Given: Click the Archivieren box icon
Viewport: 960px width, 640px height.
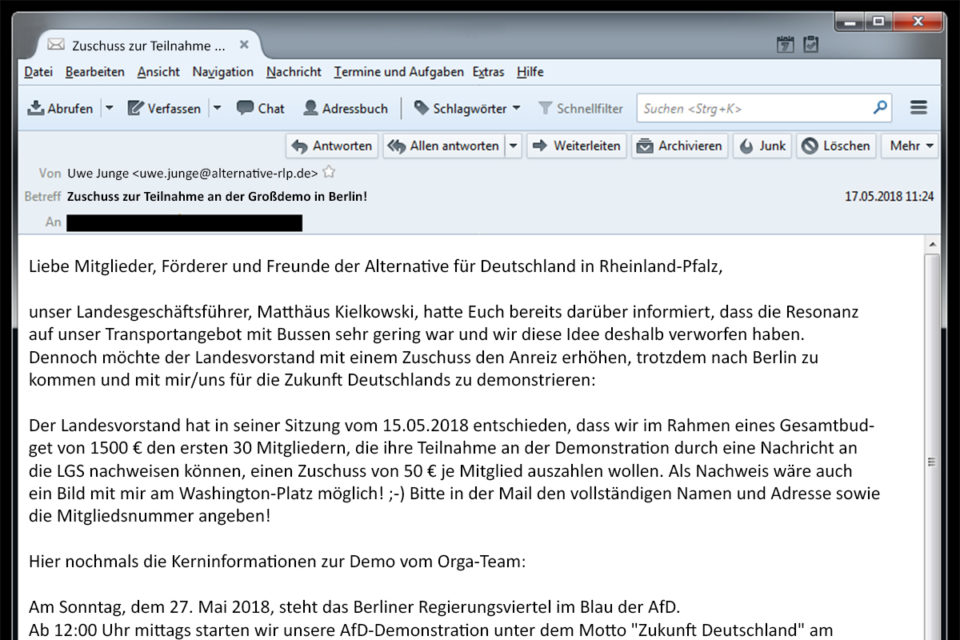Looking at the screenshot, I should pyautogui.click(x=645, y=146).
